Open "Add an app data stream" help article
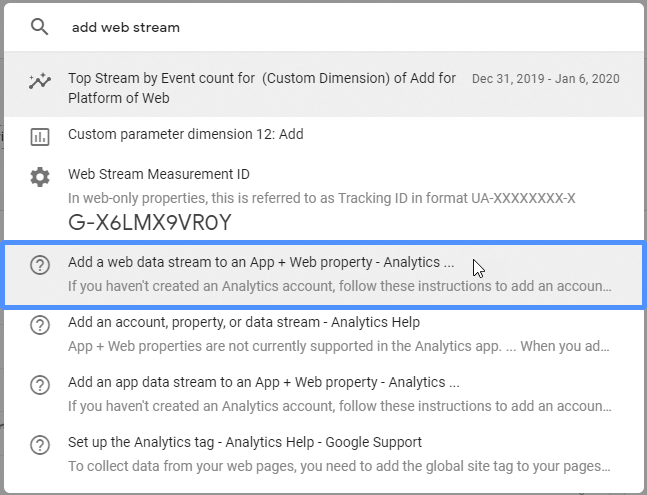Screen dimensions: 647x495 tap(324, 395)
